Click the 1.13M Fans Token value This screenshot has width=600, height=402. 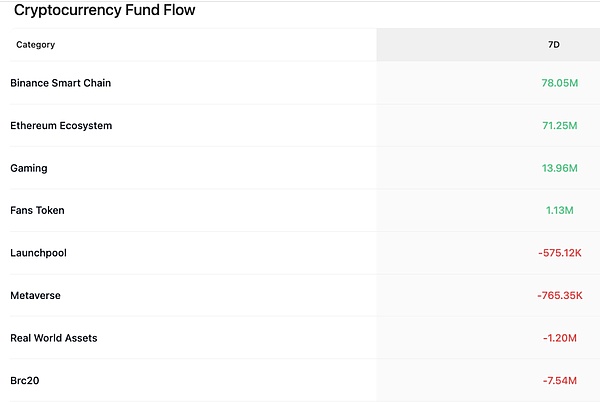pyautogui.click(x=562, y=211)
